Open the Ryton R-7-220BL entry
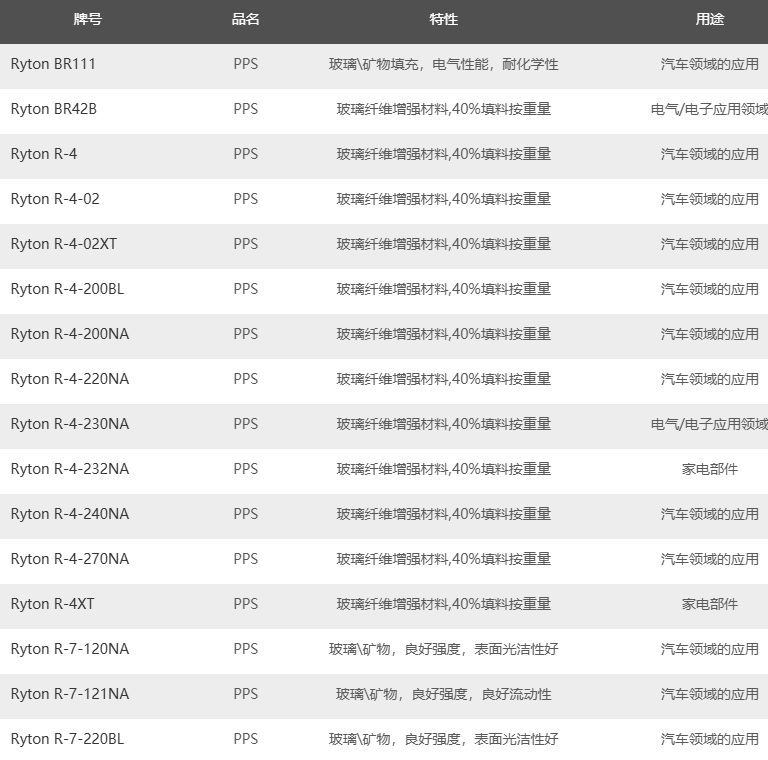768x760 pixels. pos(67,739)
